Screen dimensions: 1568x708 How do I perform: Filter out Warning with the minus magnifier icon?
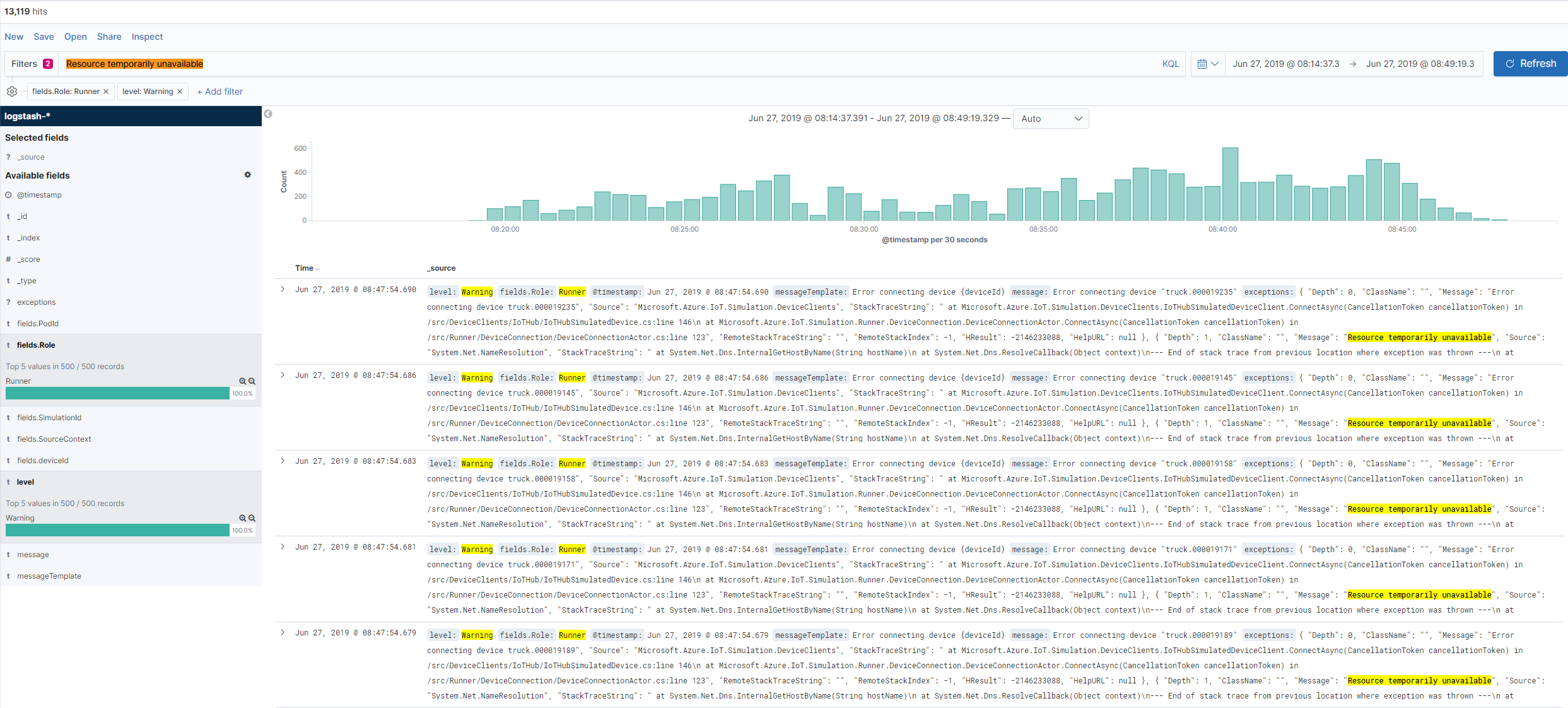[251, 518]
